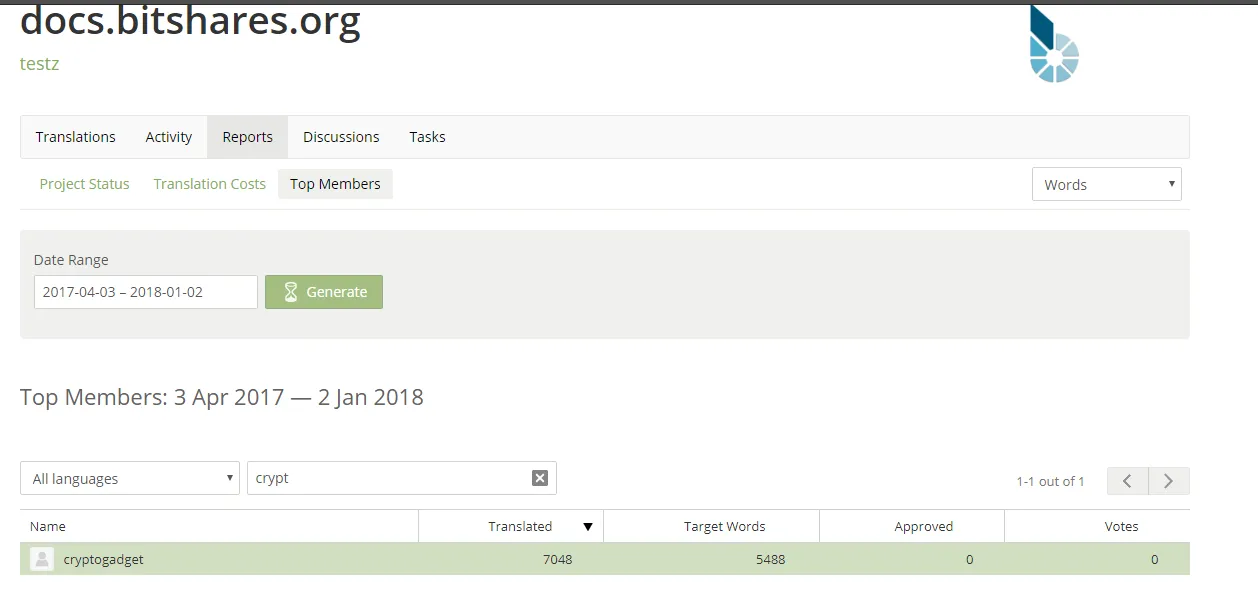This screenshot has height=589, width=1258.
Task: Open Project Status report
Action: (x=85, y=184)
